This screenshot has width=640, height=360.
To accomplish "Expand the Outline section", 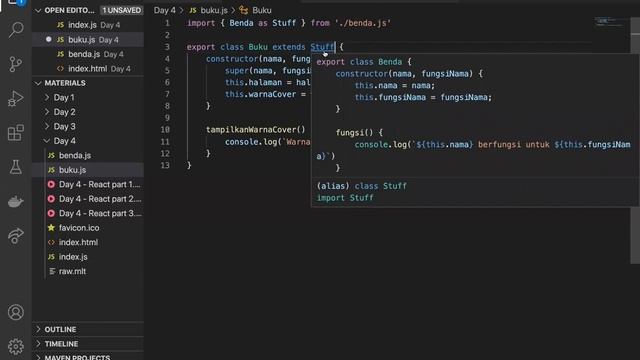I will click(x=38, y=329).
